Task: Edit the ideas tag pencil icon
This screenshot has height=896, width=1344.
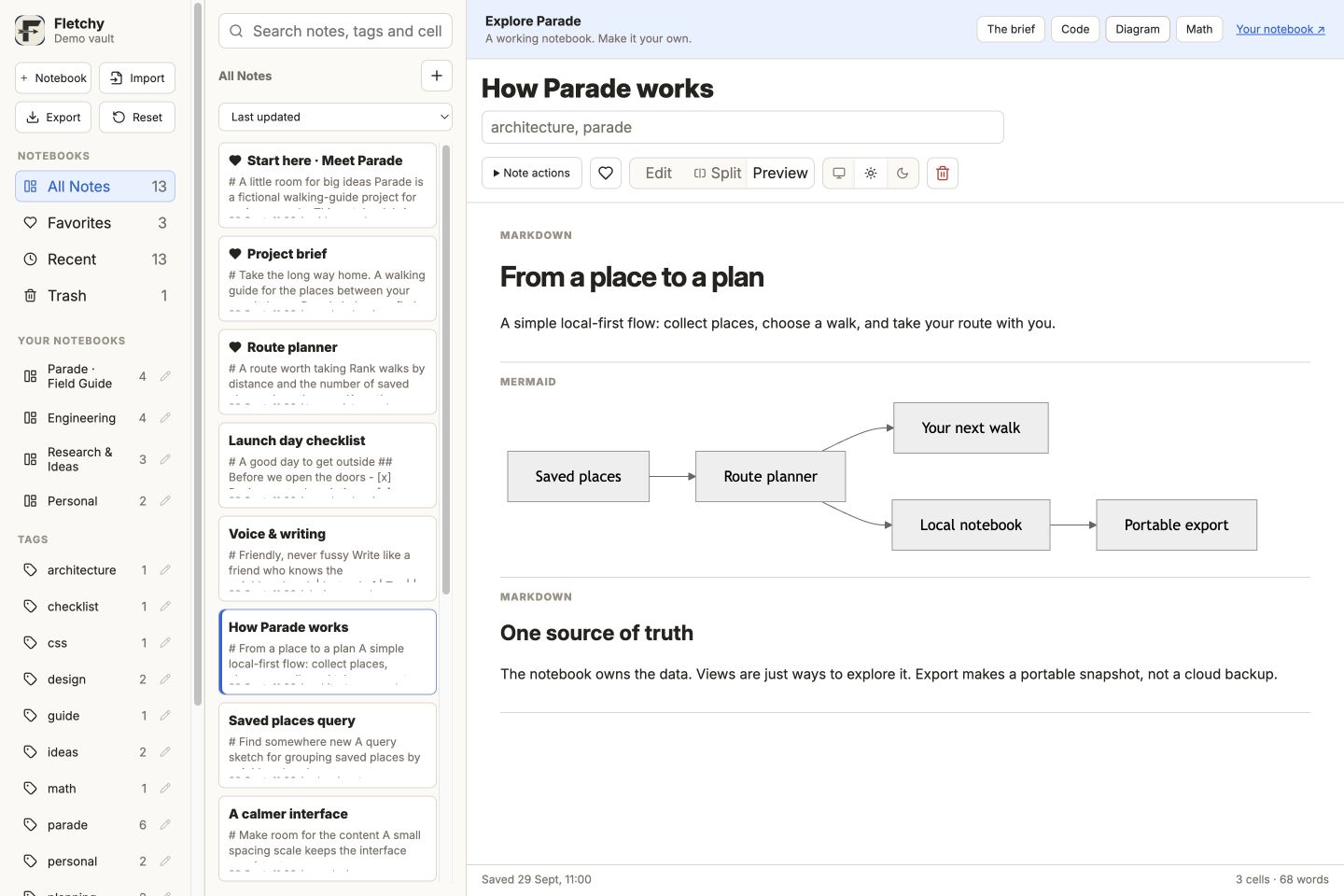Action: click(165, 752)
